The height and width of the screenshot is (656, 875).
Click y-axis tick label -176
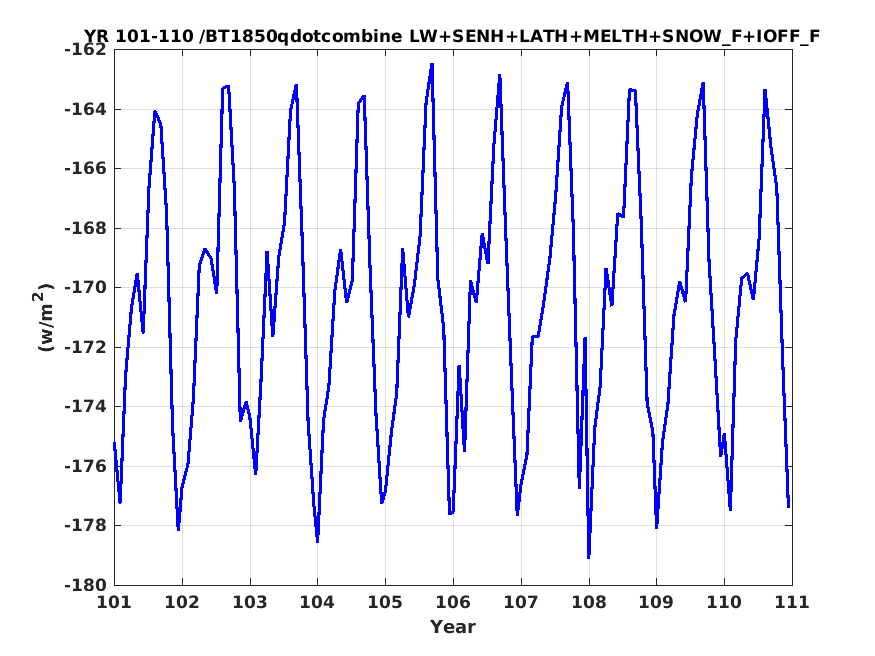[x=85, y=466]
